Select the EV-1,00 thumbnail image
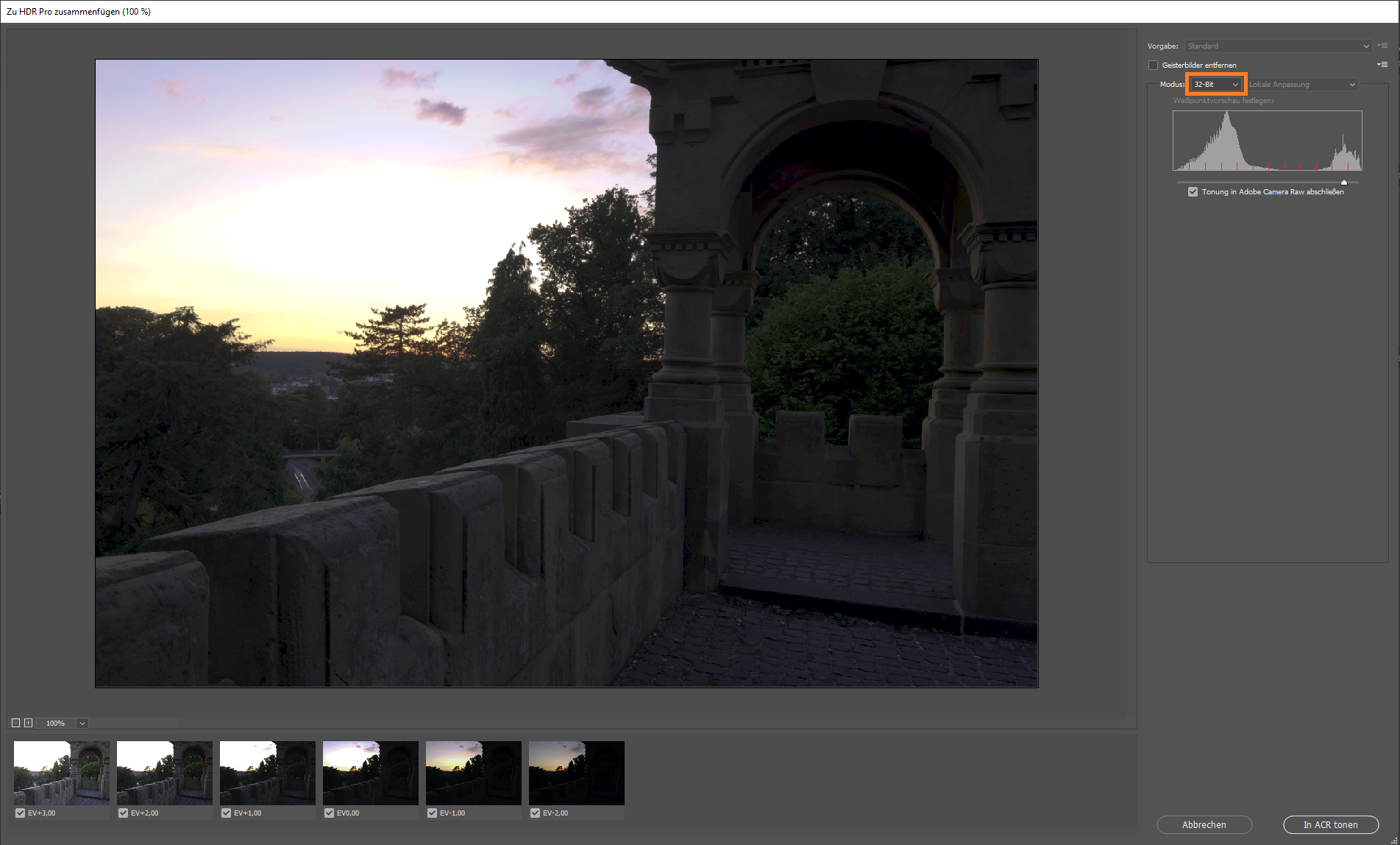The height and width of the screenshot is (845, 1400). coord(473,773)
